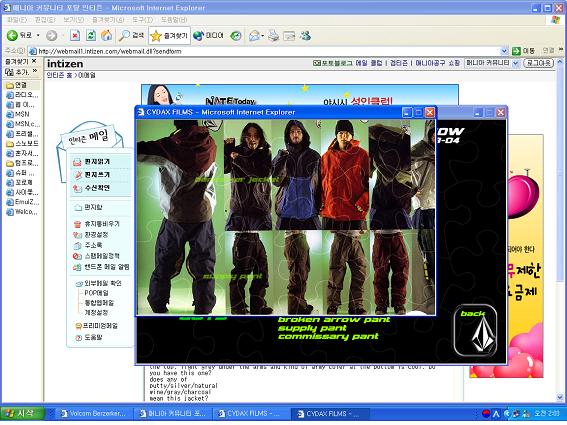
Task: Open the dropdown arrow beside Mail icon
Action: click(x=263, y=35)
